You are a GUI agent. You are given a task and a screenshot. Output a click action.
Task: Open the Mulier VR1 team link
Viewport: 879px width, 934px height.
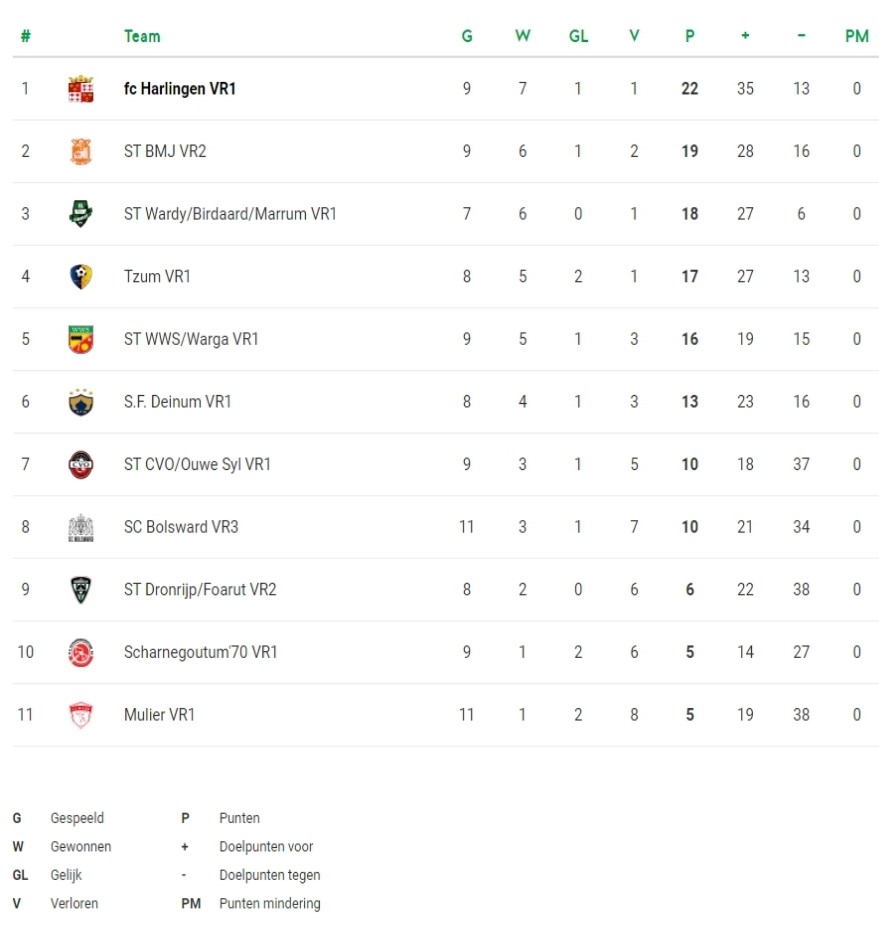tap(159, 714)
